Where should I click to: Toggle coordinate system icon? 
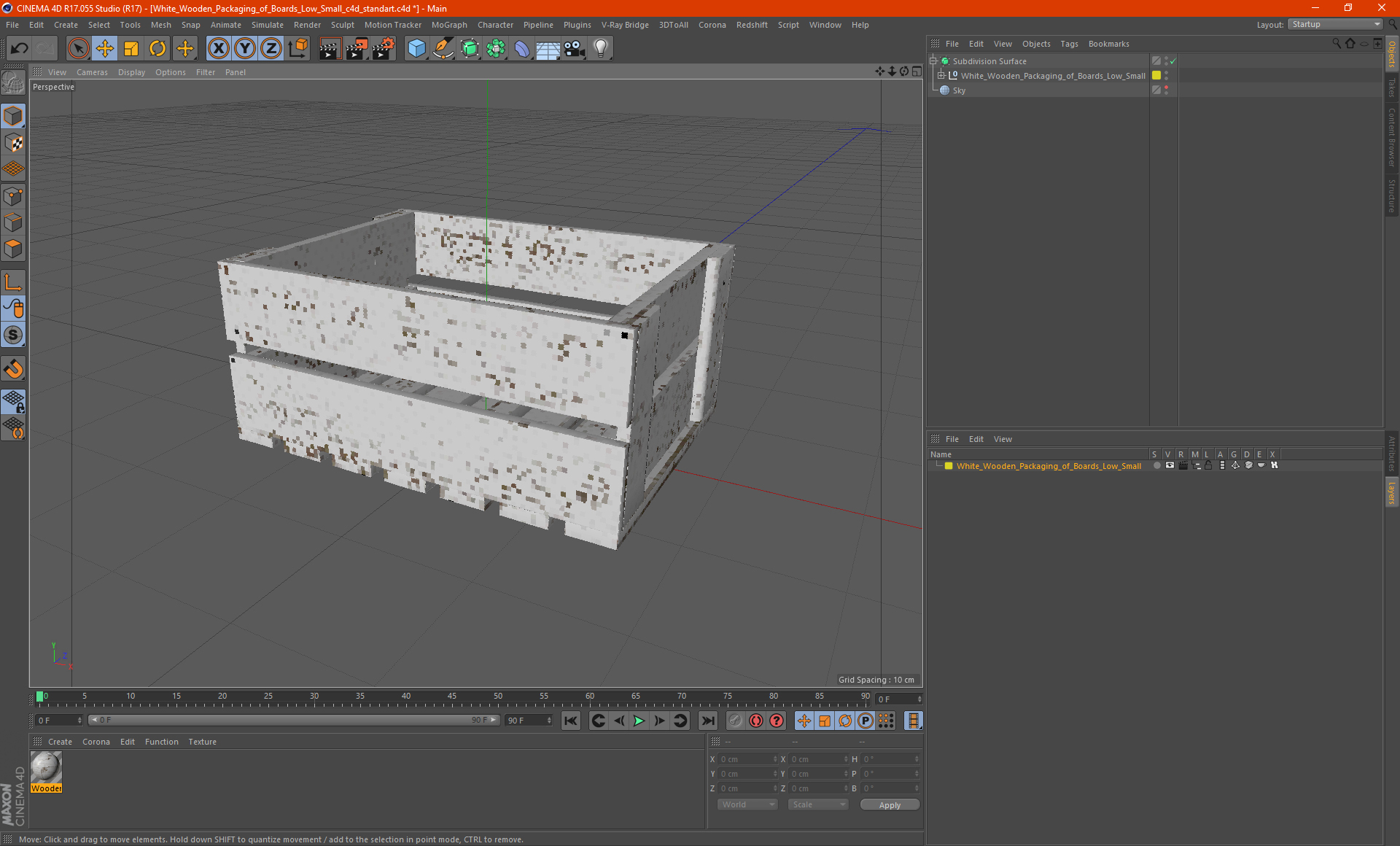click(298, 49)
